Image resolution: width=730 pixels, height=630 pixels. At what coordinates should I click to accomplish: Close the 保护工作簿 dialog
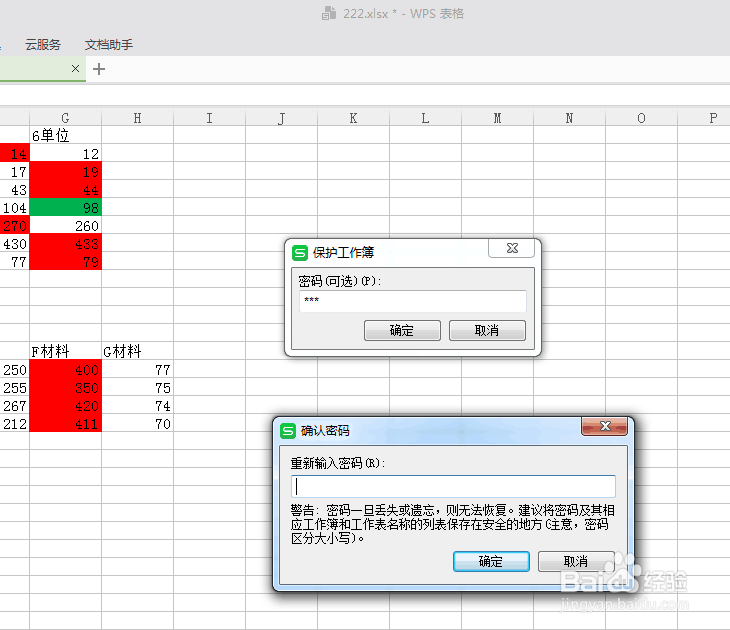(512, 248)
